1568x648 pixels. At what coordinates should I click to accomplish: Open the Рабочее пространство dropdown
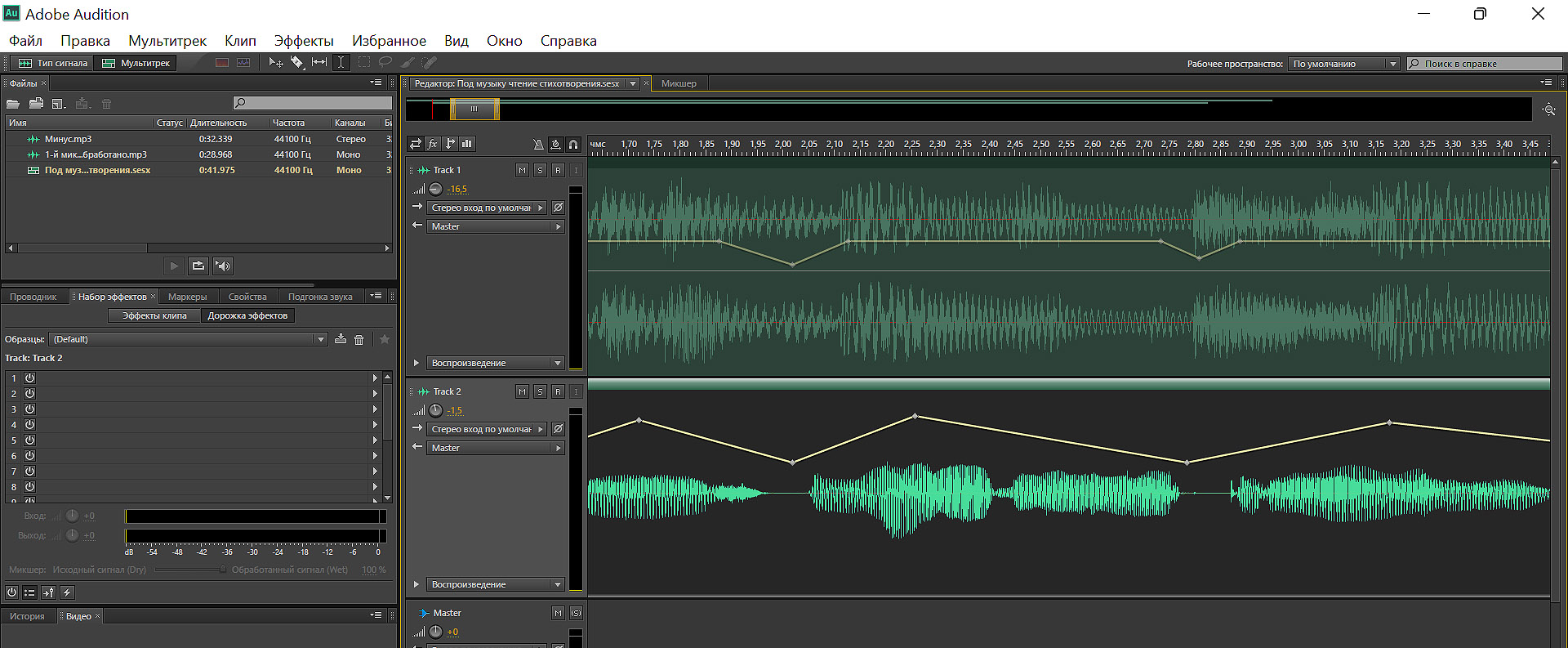(x=1344, y=64)
